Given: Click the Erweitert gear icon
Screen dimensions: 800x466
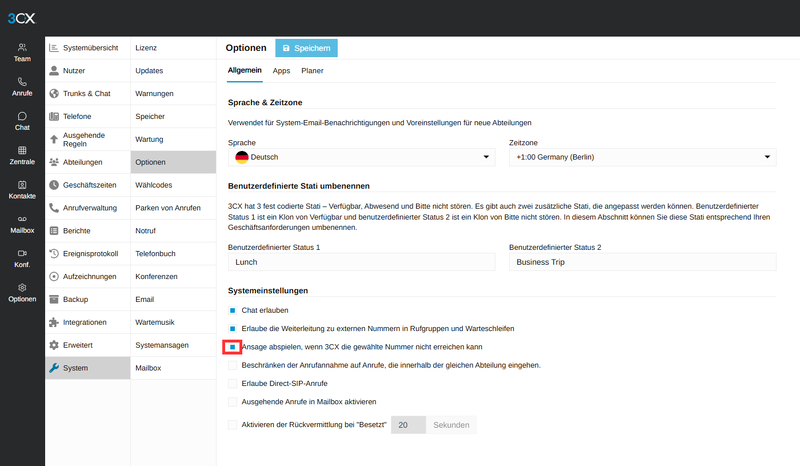Looking at the screenshot, I should click(54, 345).
